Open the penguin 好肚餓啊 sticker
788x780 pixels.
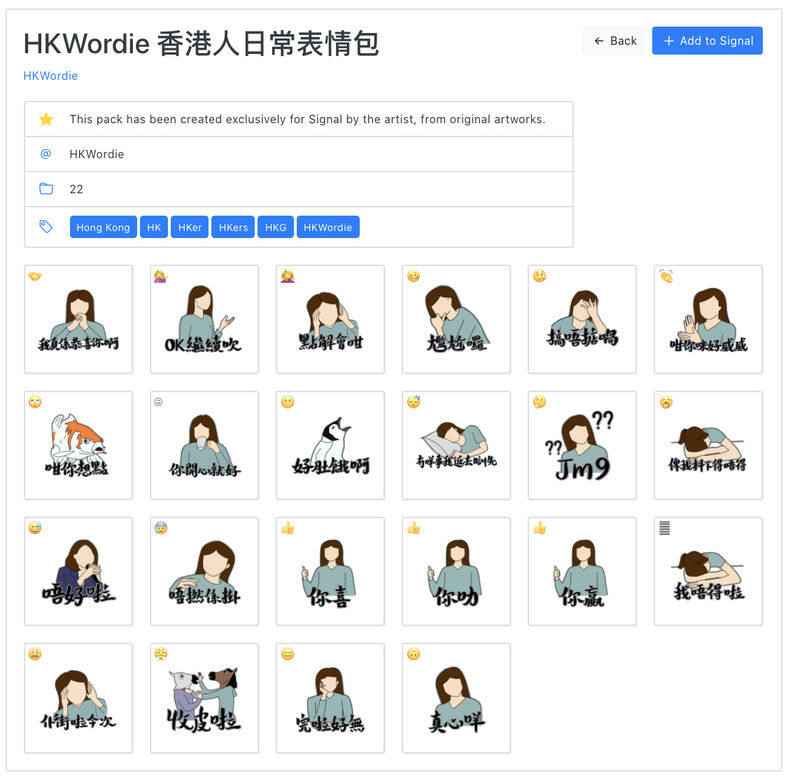[330, 446]
